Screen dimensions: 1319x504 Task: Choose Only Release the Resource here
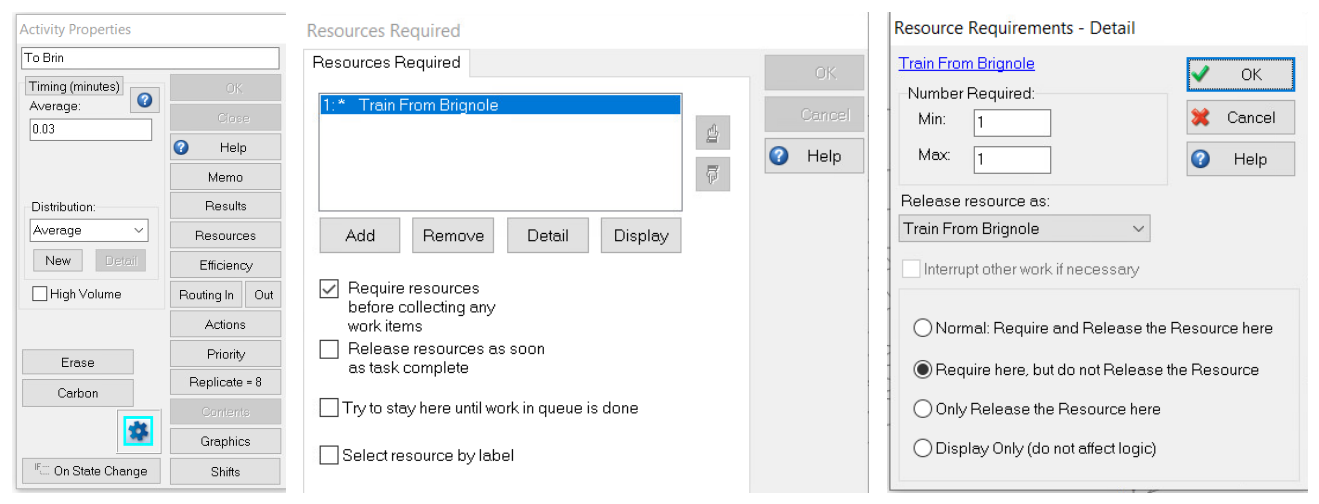coord(923,409)
